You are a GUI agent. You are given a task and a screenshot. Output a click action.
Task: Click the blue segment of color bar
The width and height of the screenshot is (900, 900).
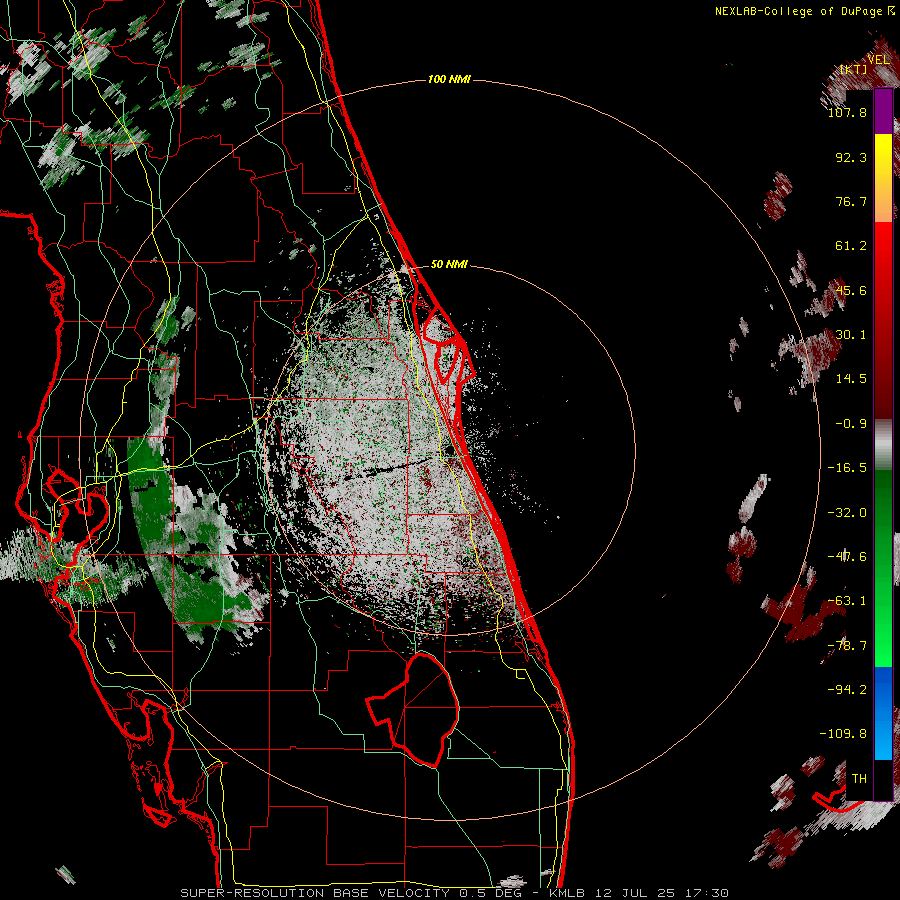tap(883, 713)
